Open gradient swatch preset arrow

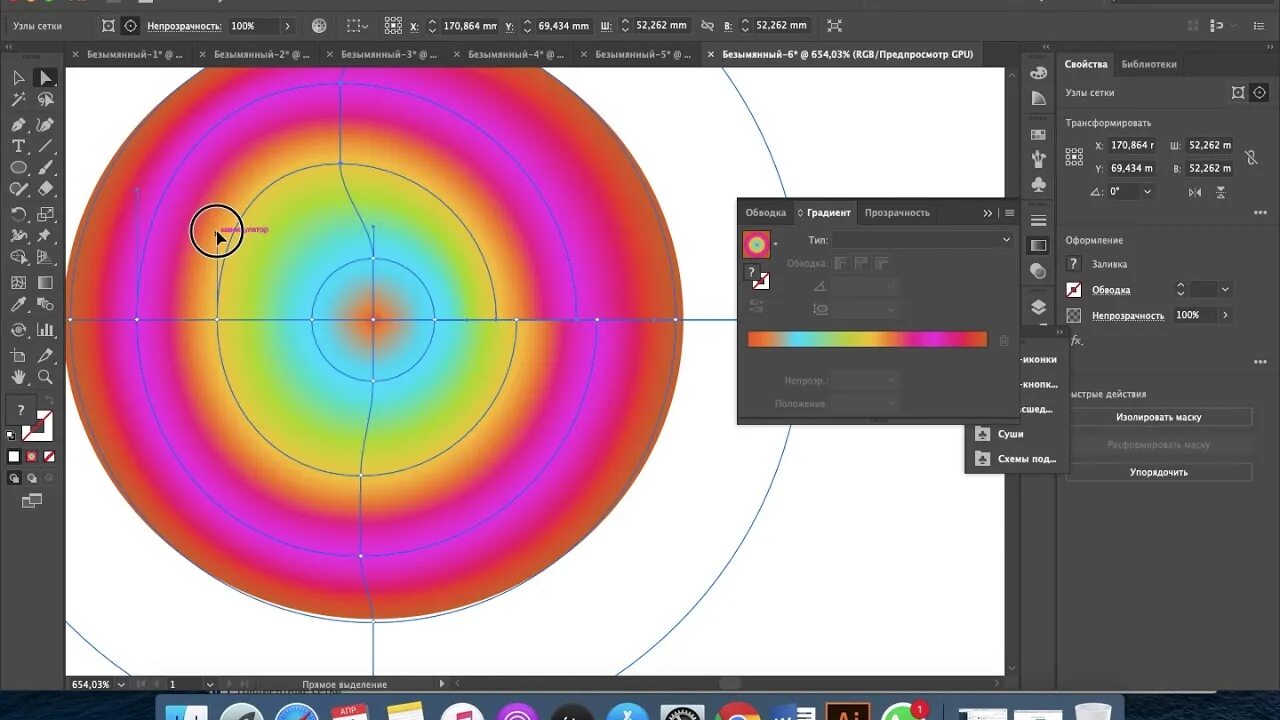click(x=775, y=244)
